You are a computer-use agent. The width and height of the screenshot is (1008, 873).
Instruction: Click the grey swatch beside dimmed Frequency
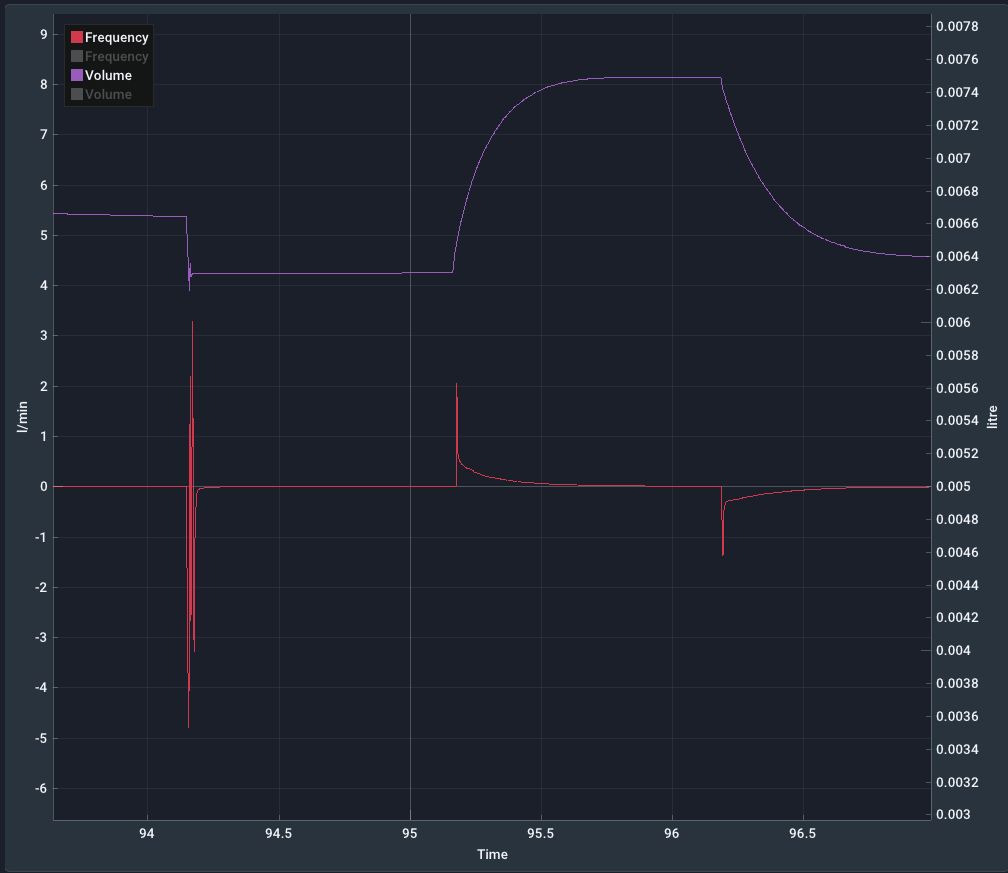coord(77,57)
